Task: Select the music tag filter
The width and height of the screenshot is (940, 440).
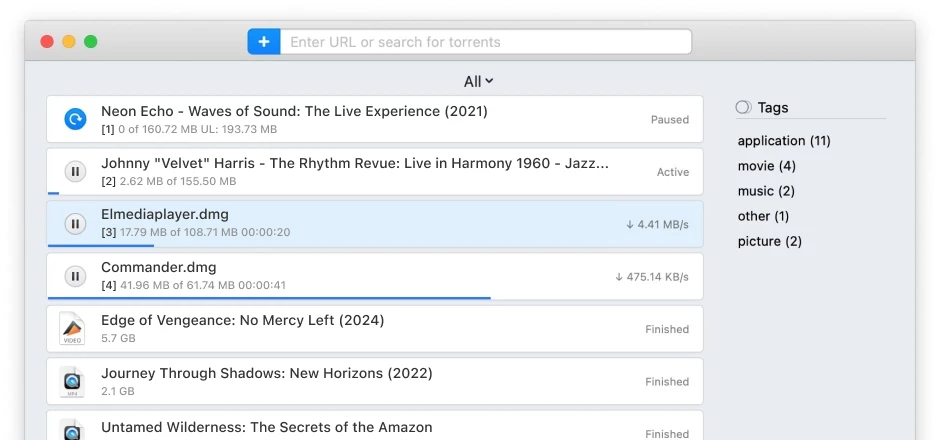Action: click(x=765, y=191)
